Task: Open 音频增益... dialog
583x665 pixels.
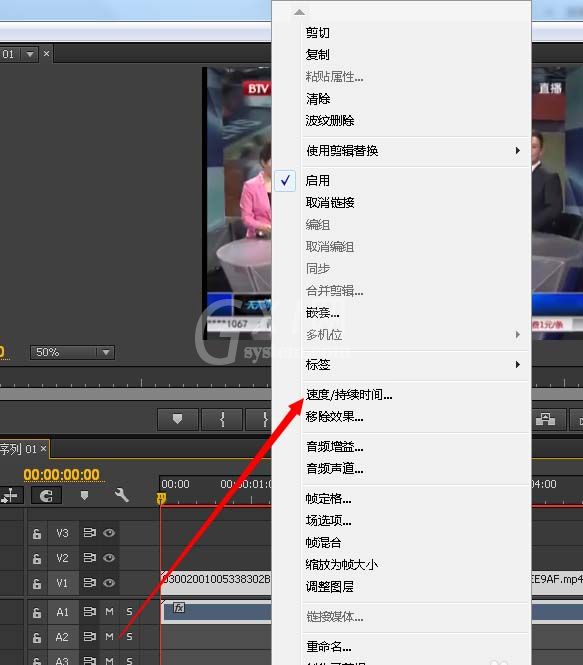Action: coord(335,447)
